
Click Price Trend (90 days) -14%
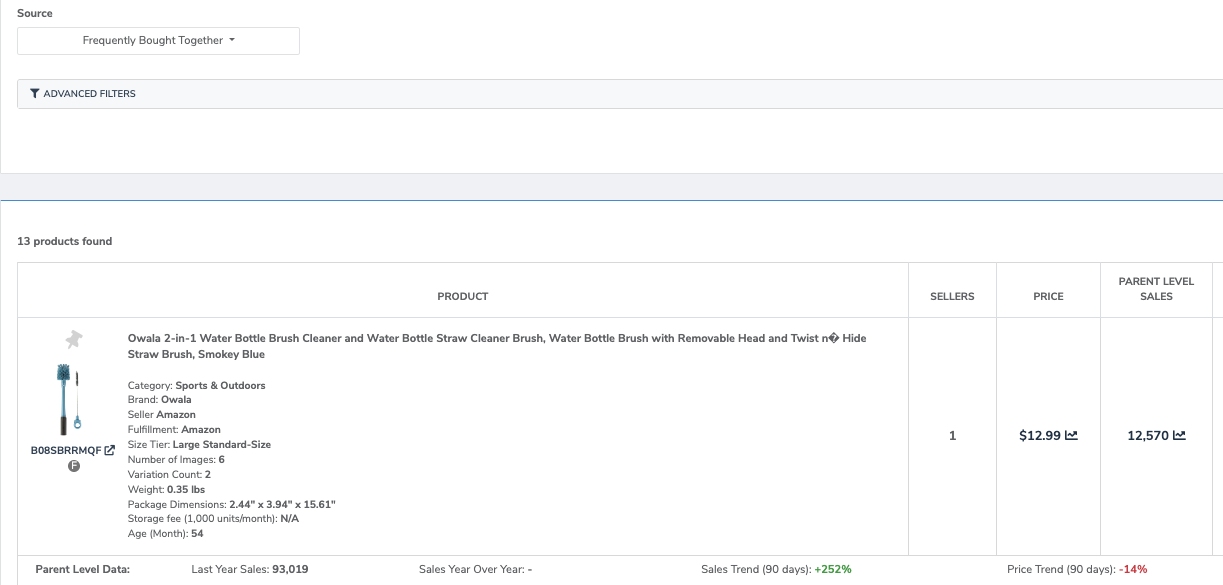click(x=1078, y=569)
